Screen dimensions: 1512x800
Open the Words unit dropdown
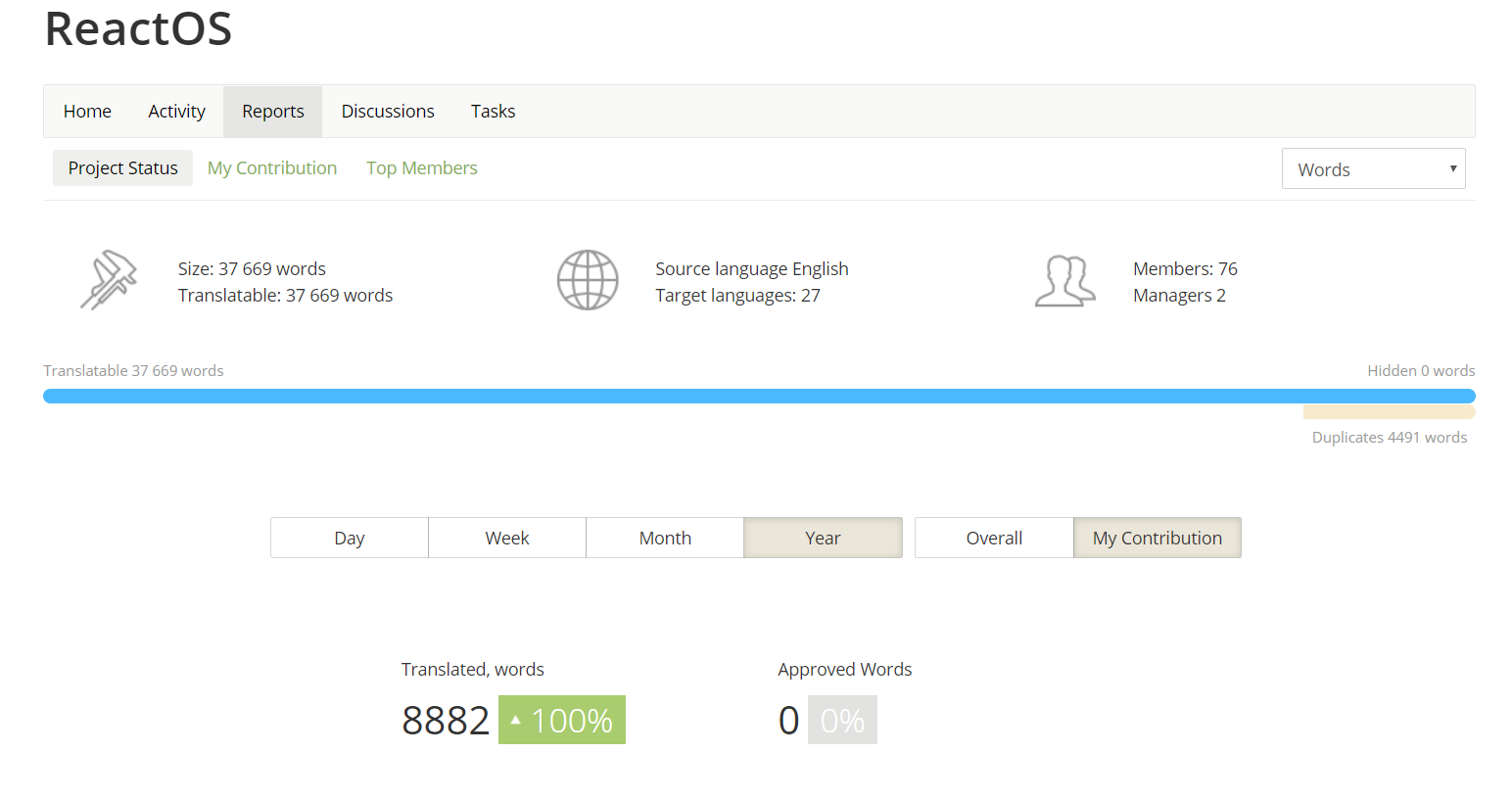pos(1373,169)
